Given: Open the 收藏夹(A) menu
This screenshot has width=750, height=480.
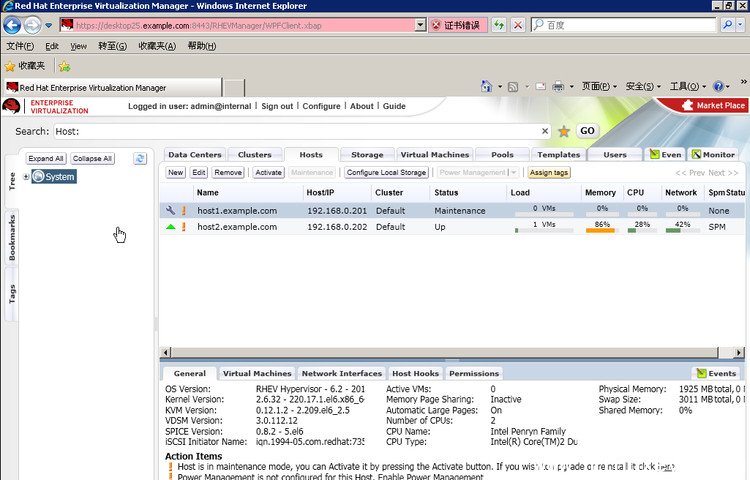Looking at the screenshot, I should click(x=157, y=46).
